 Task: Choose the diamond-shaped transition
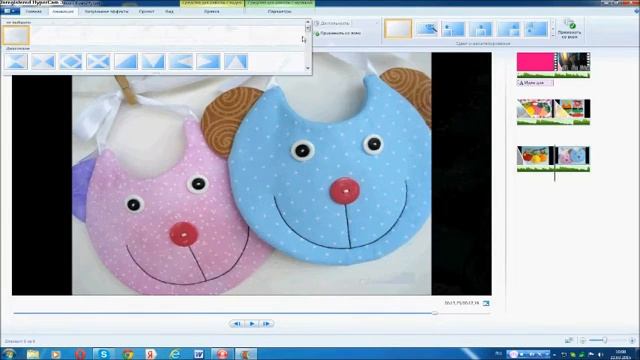point(71,62)
